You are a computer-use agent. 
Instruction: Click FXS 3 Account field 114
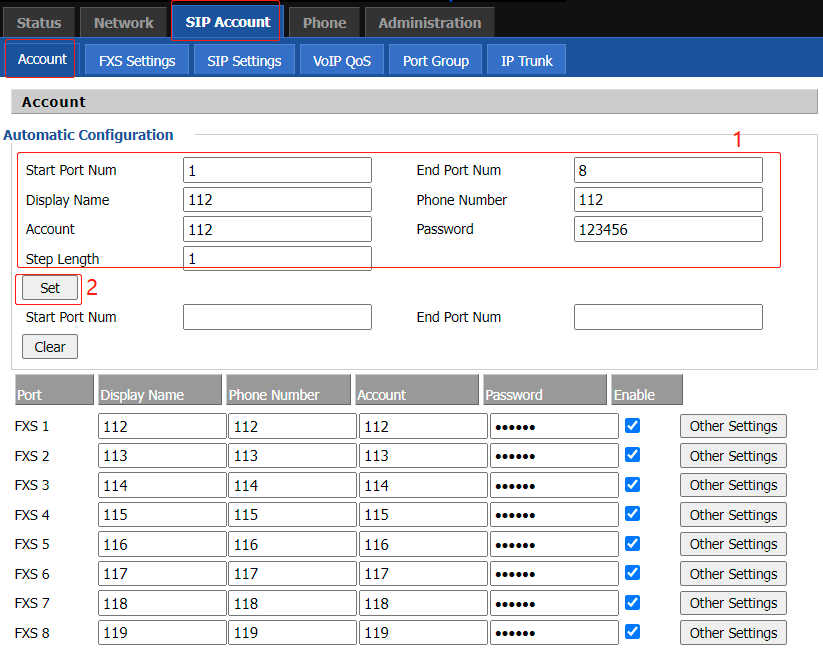pos(423,485)
